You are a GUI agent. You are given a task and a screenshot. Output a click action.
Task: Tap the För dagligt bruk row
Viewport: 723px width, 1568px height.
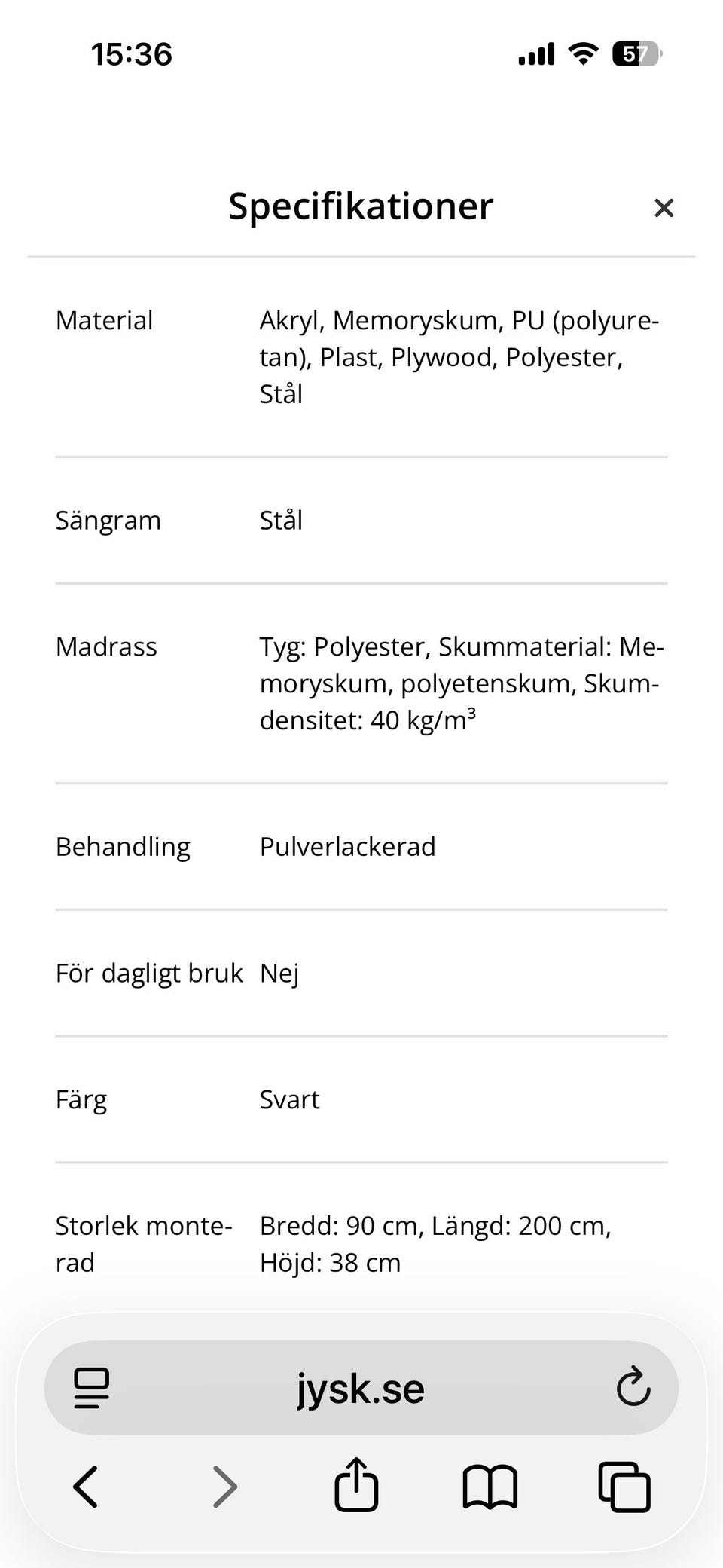pos(361,973)
